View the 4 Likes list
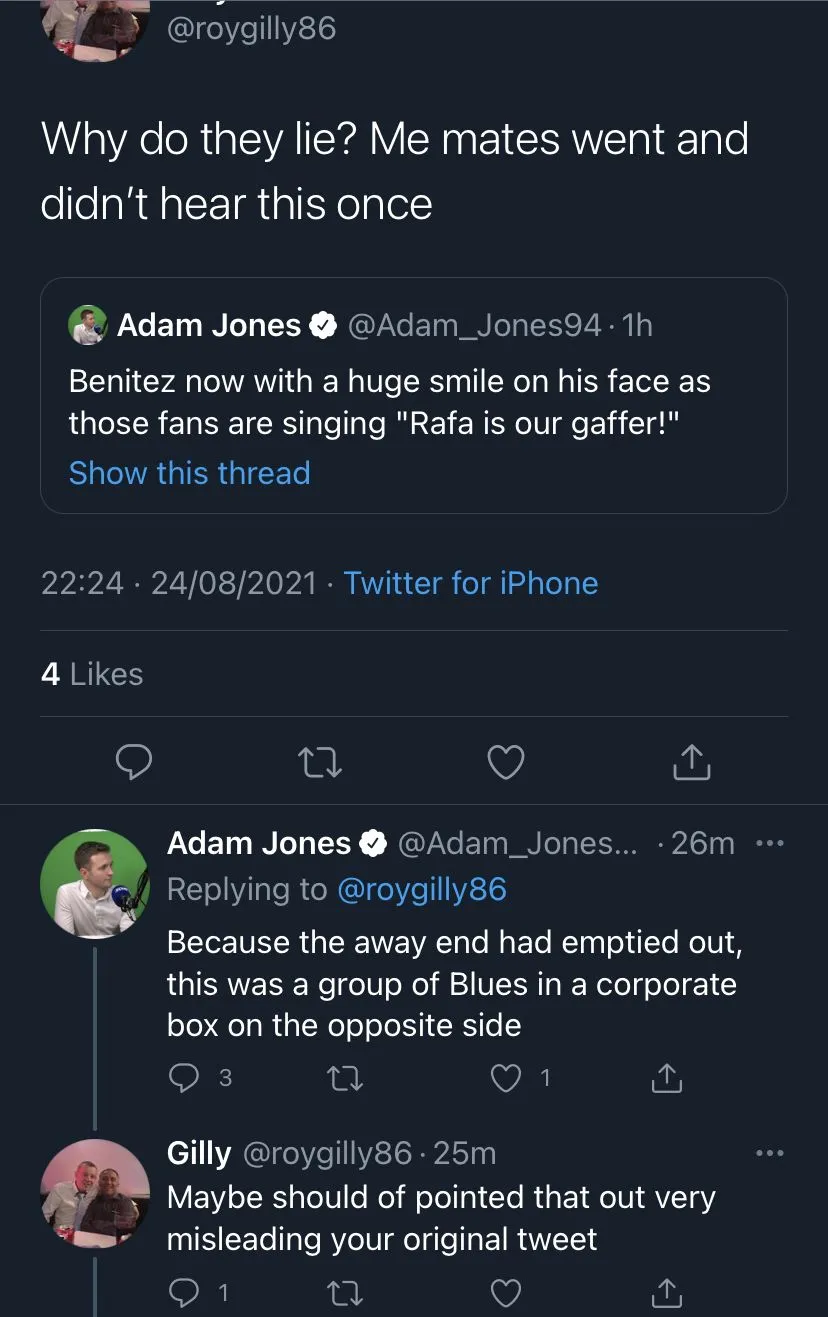The image size is (828, 1317). click(x=92, y=675)
